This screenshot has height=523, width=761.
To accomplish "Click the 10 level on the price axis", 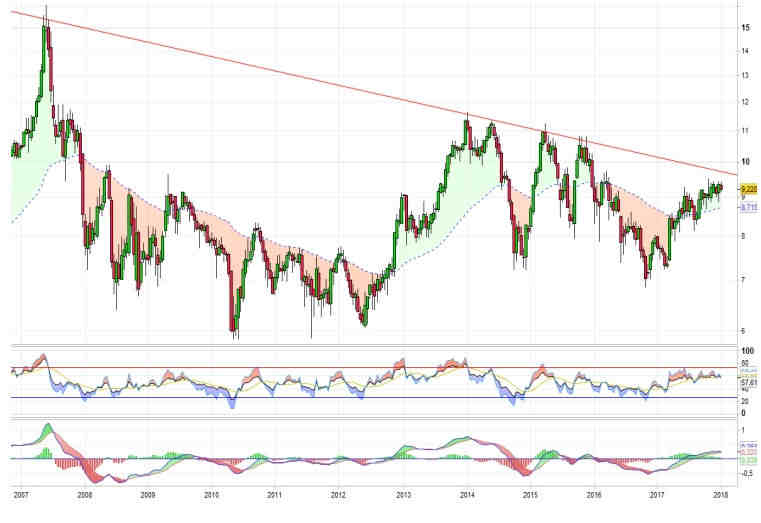I will point(745,162).
